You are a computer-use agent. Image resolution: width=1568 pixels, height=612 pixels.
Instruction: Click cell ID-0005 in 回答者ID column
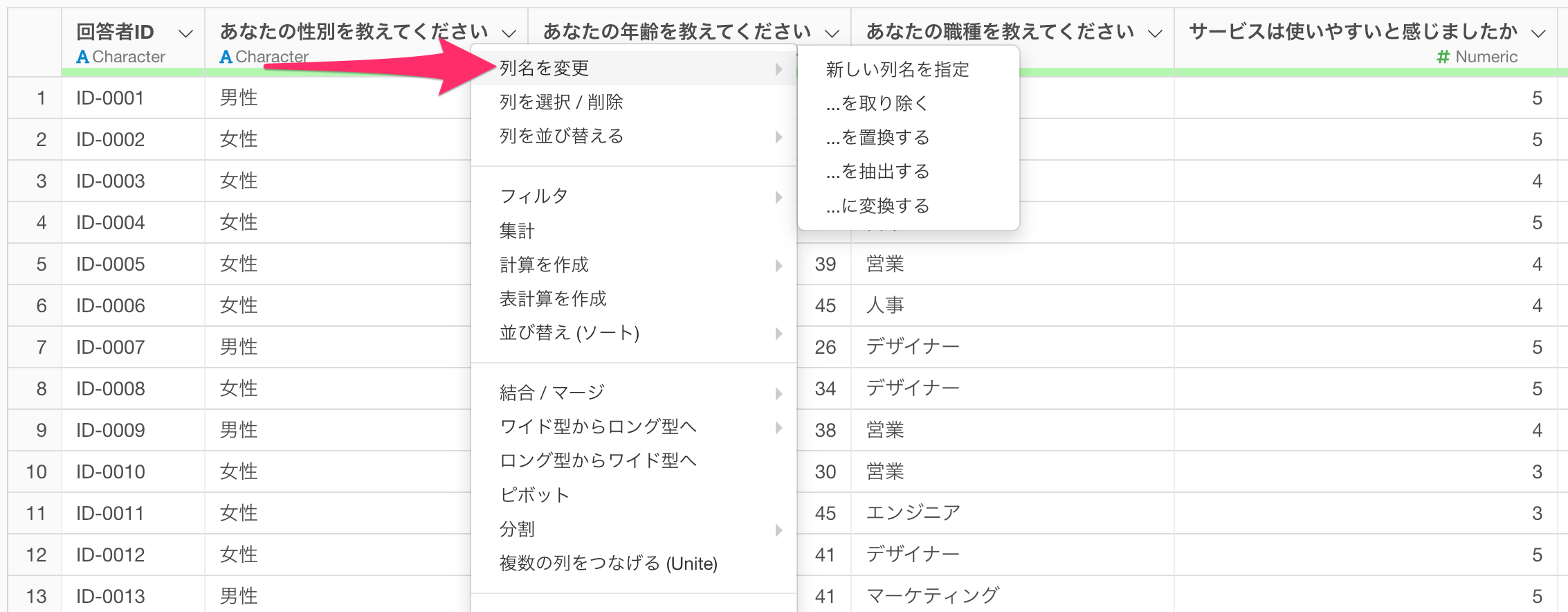click(111, 264)
